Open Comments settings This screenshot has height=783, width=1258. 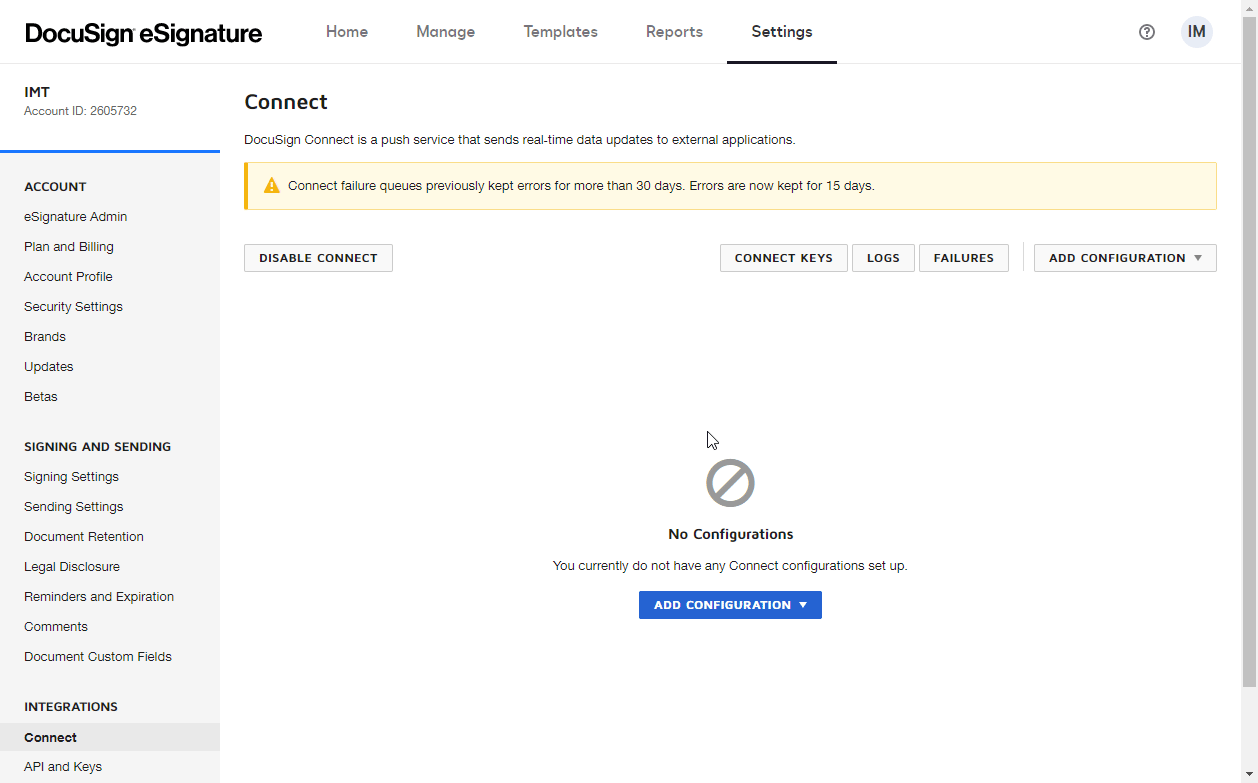point(56,627)
